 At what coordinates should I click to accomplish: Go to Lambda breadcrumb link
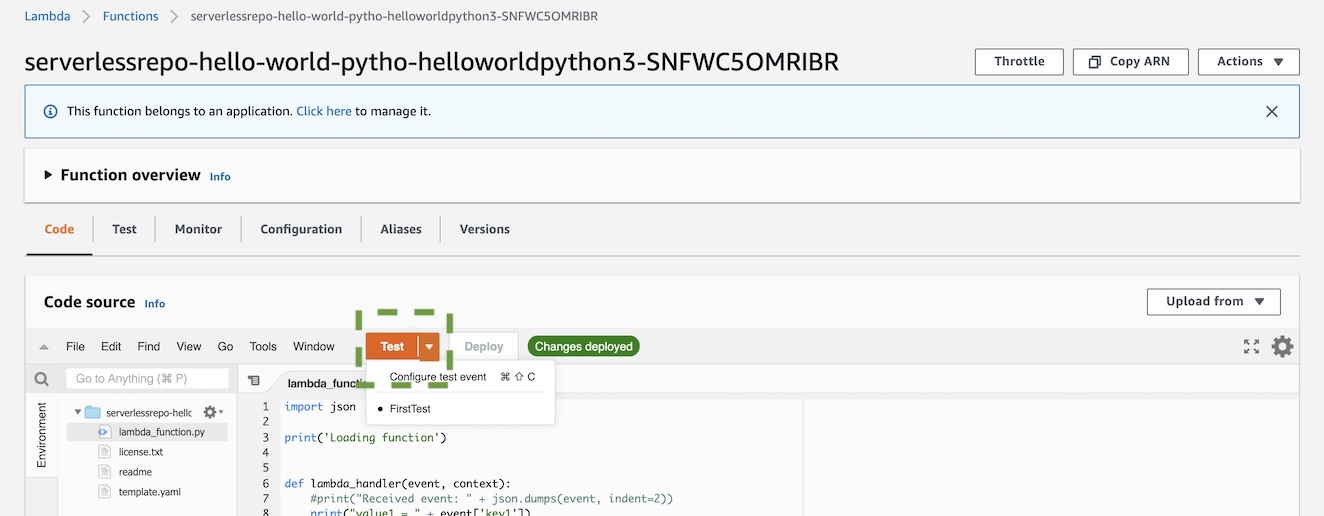tap(48, 16)
